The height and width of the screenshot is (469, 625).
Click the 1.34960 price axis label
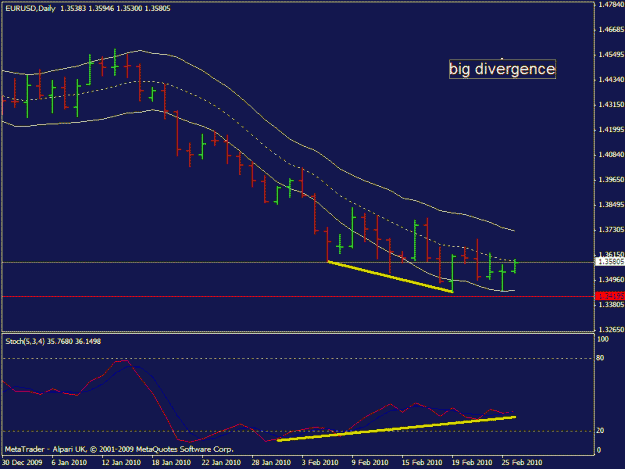(x=611, y=280)
